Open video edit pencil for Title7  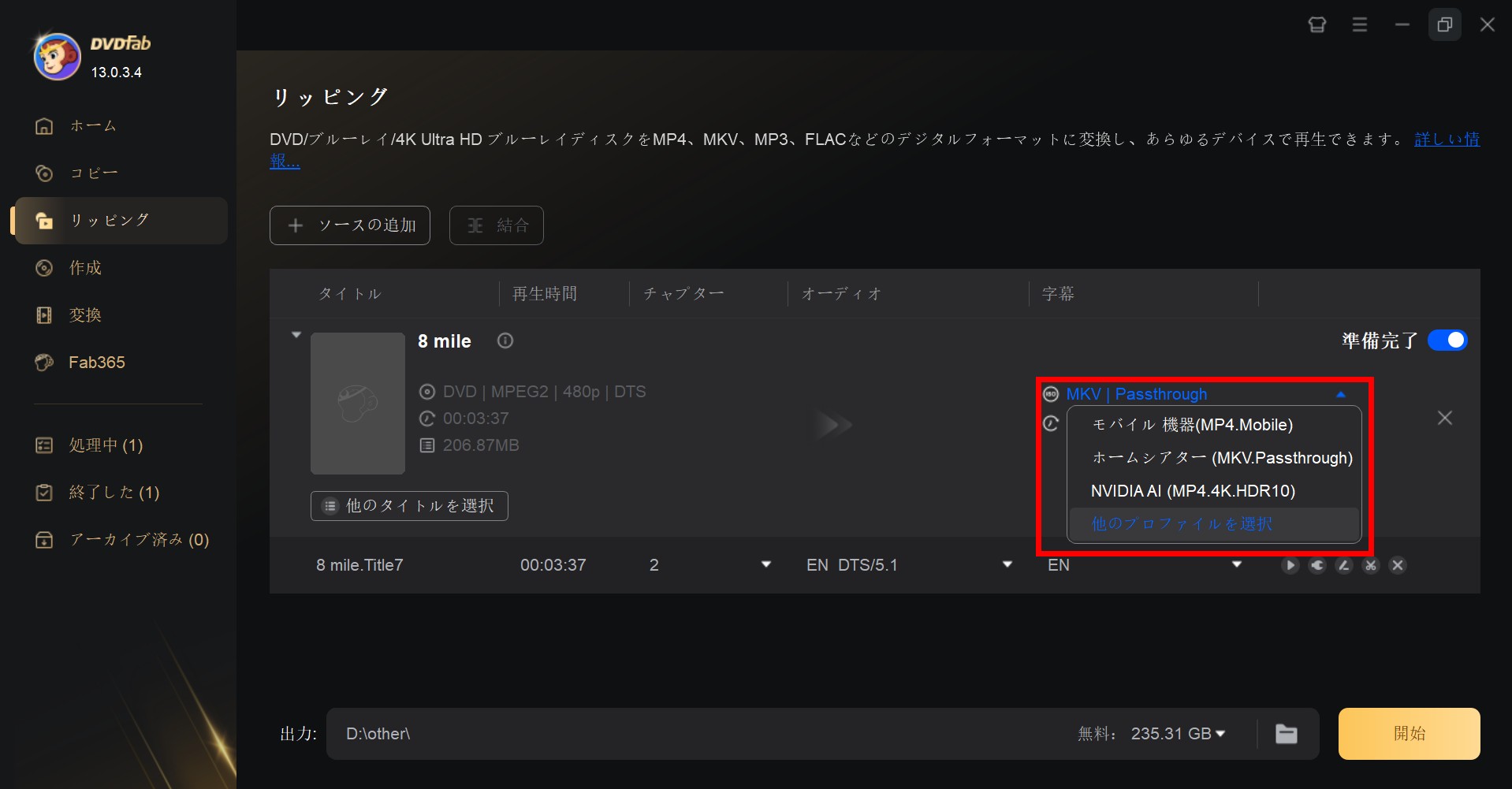pyautogui.click(x=1344, y=565)
